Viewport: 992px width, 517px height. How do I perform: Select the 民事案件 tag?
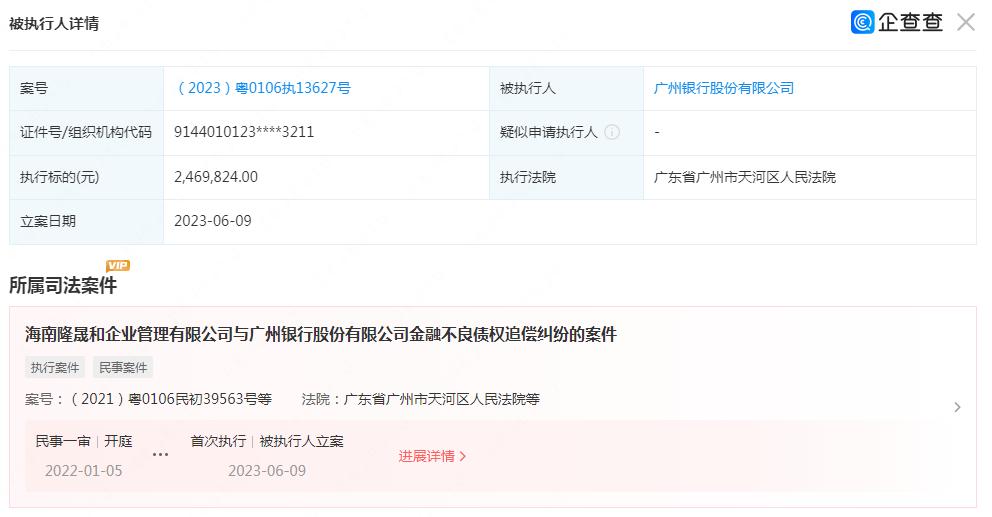point(123,368)
